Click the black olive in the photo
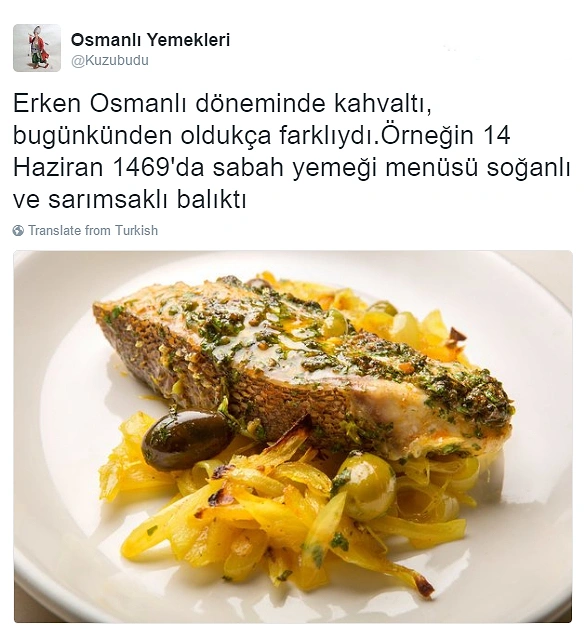This screenshot has height=629, width=587. [185, 440]
